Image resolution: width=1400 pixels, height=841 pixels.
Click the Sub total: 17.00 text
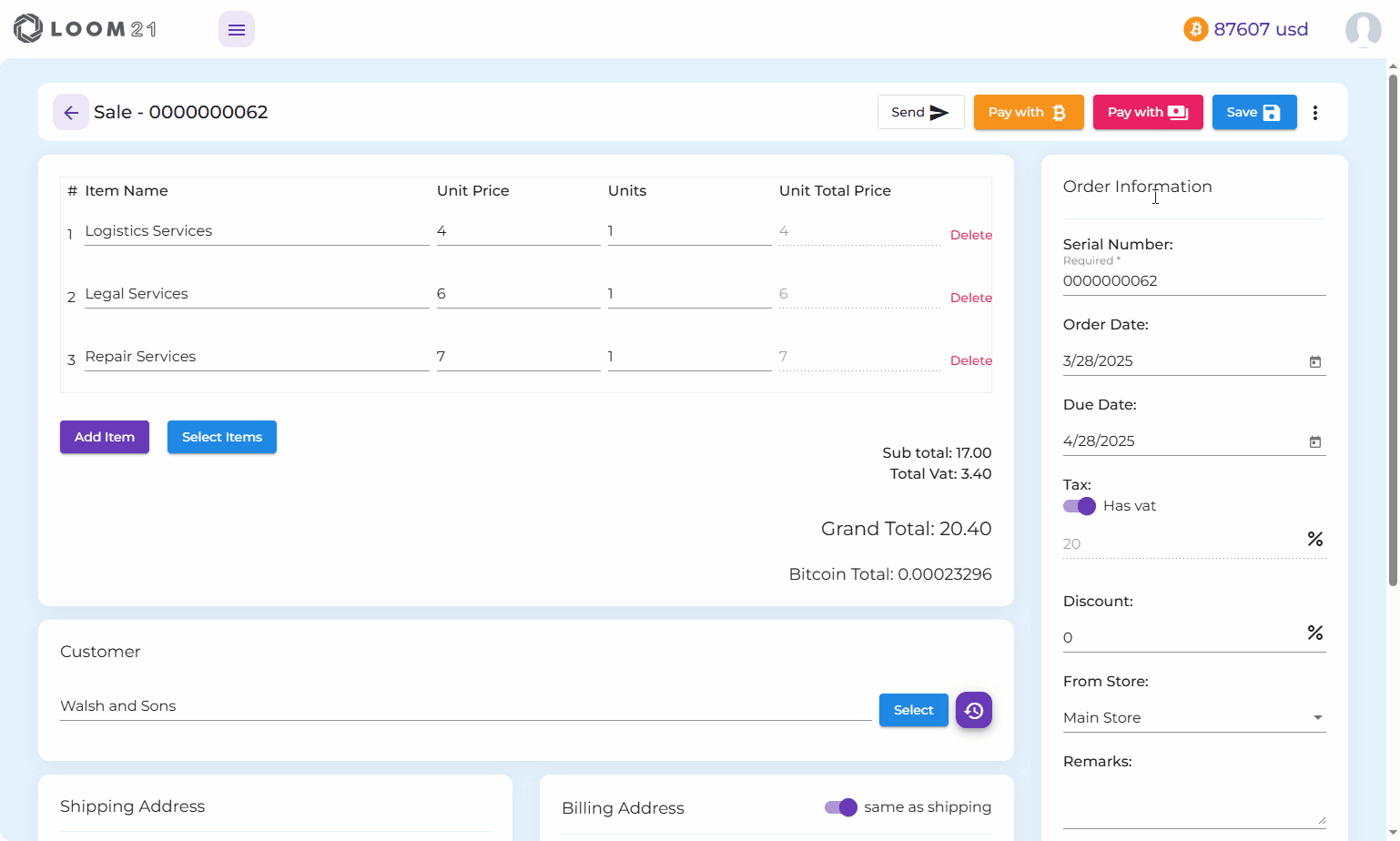click(937, 452)
